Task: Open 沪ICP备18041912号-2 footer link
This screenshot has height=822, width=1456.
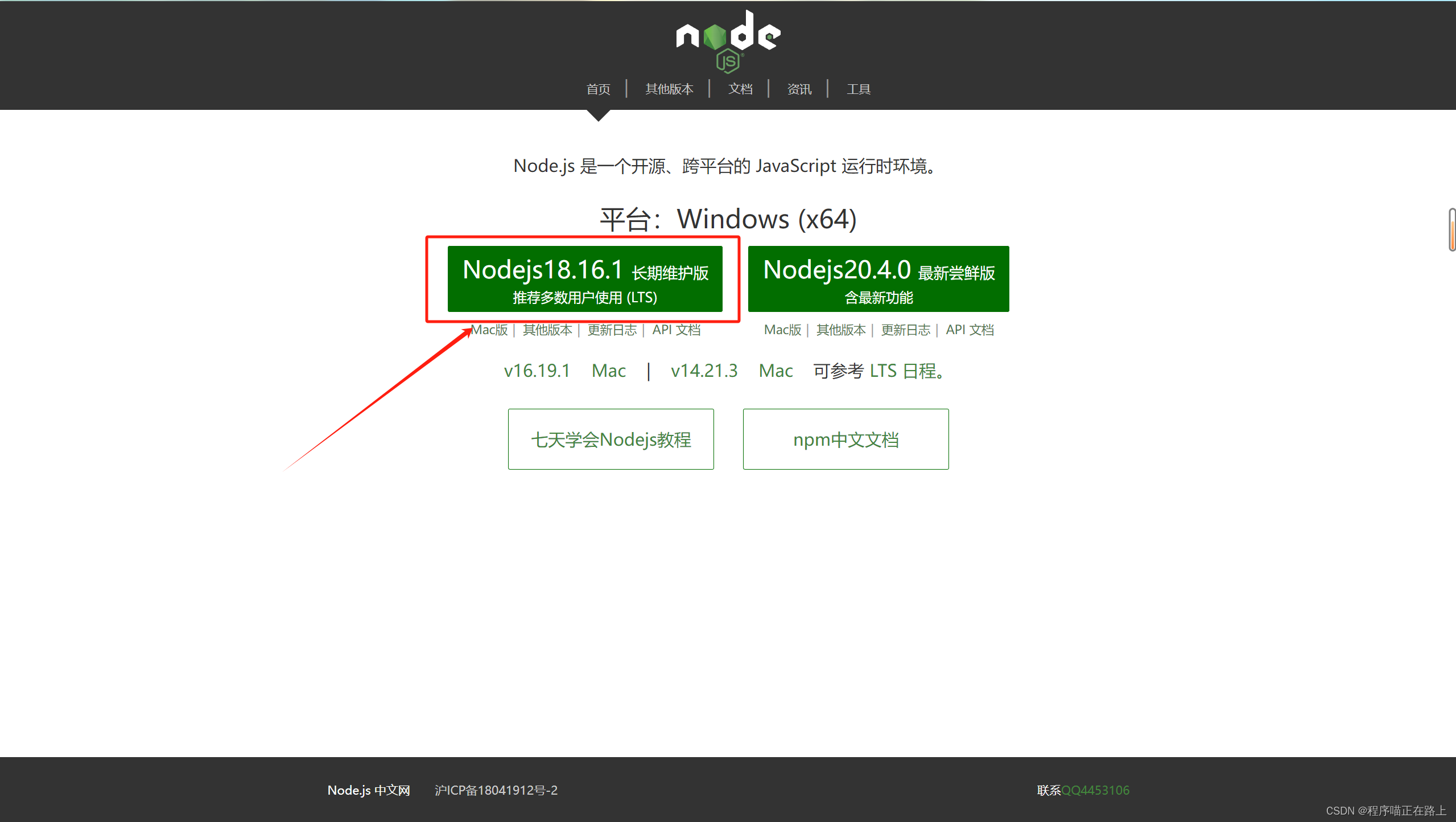Action: tap(496, 790)
